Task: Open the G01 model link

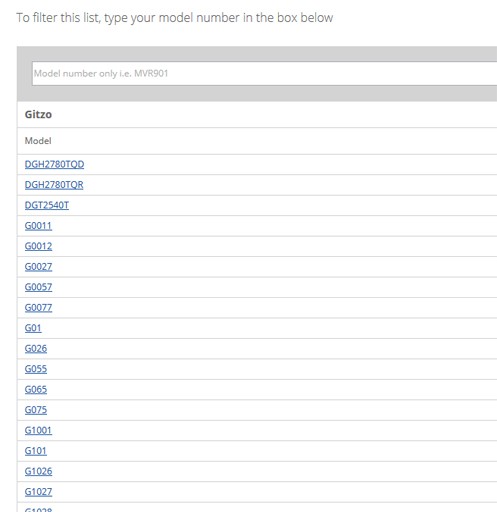Action: tap(33, 328)
